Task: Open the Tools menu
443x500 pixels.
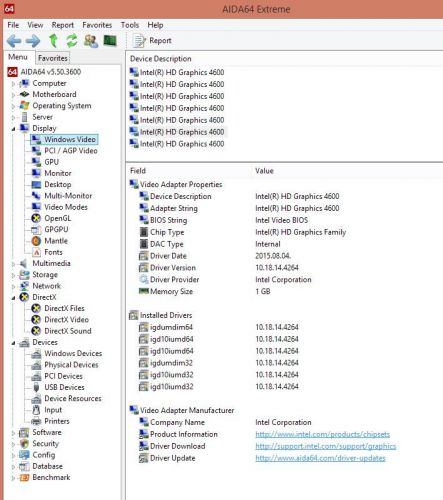Action: tap(130, 25)
